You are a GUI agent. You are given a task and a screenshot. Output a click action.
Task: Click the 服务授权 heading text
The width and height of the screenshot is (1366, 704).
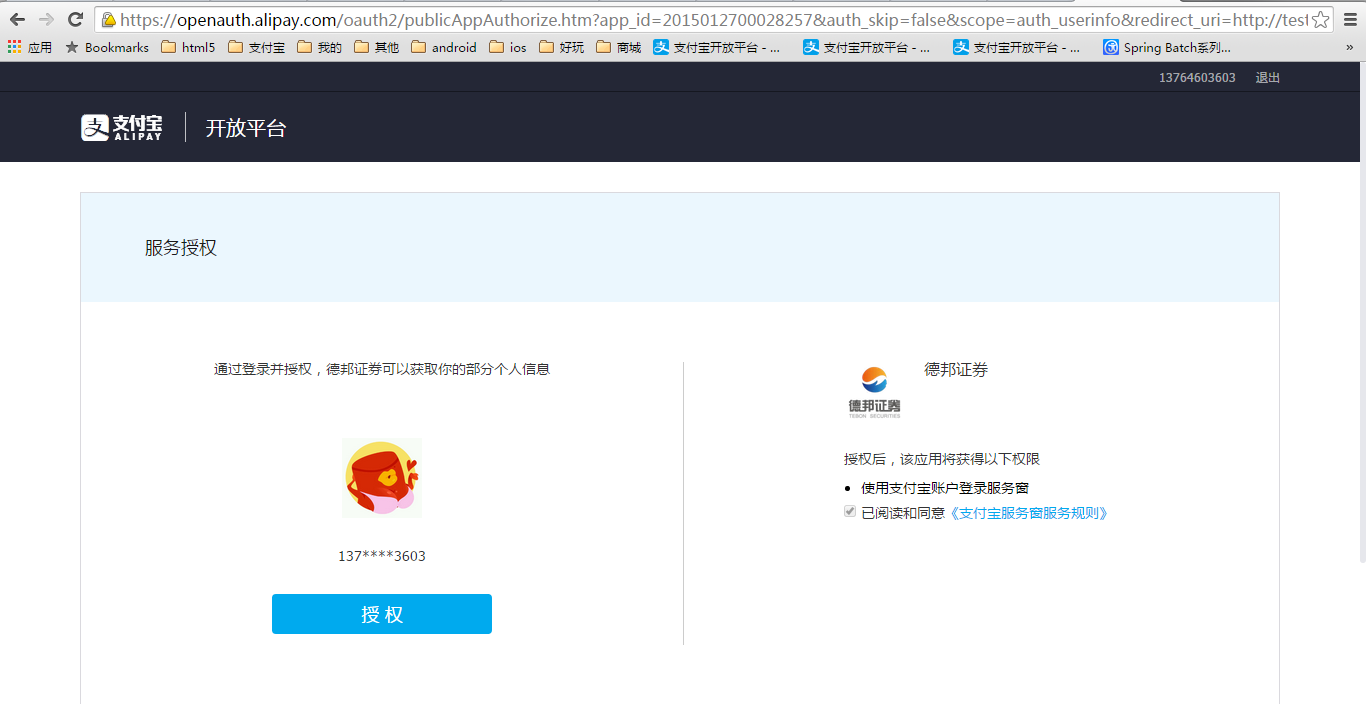[181, 248]
